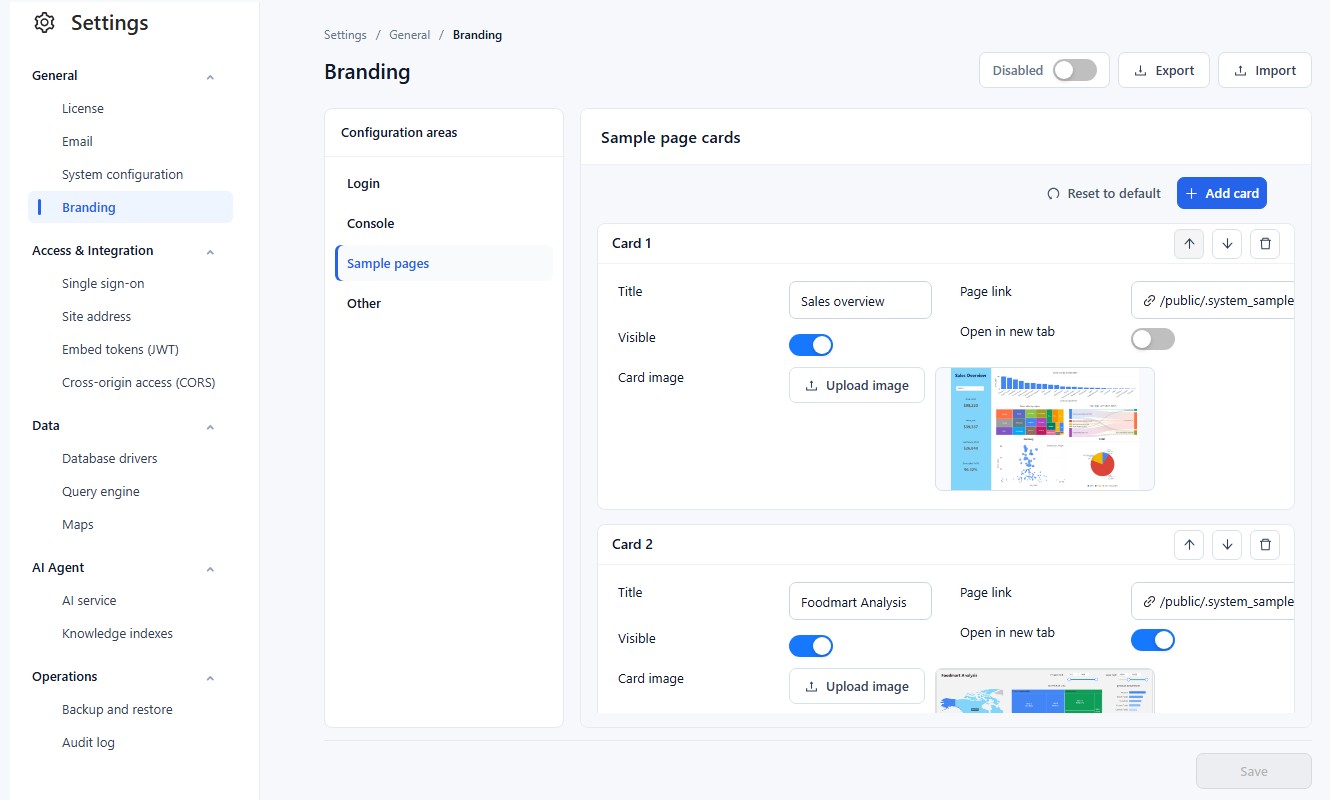Open Database drivers page
Viewport: 1330px width, 800px height.
click(109, 458)
